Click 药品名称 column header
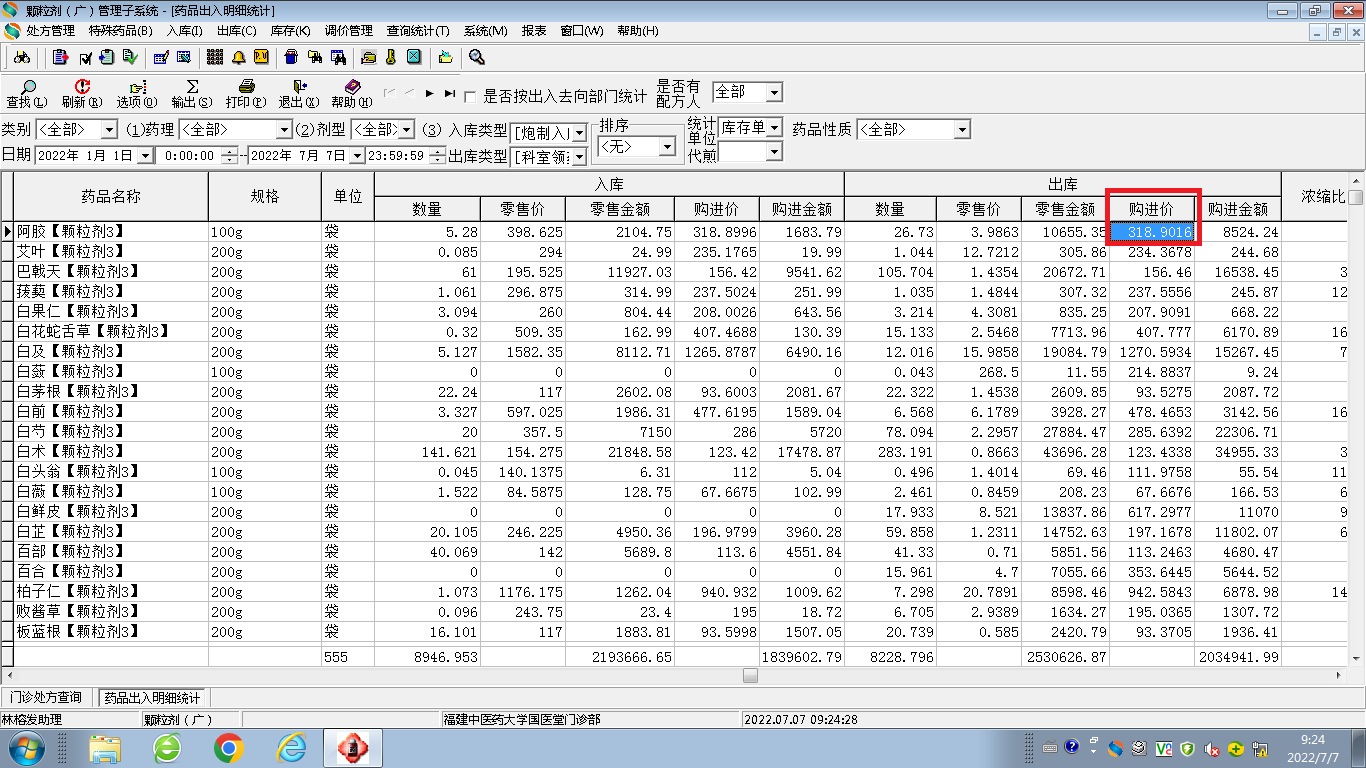The height and width of the screenshot is (768, 1366). 111,196
